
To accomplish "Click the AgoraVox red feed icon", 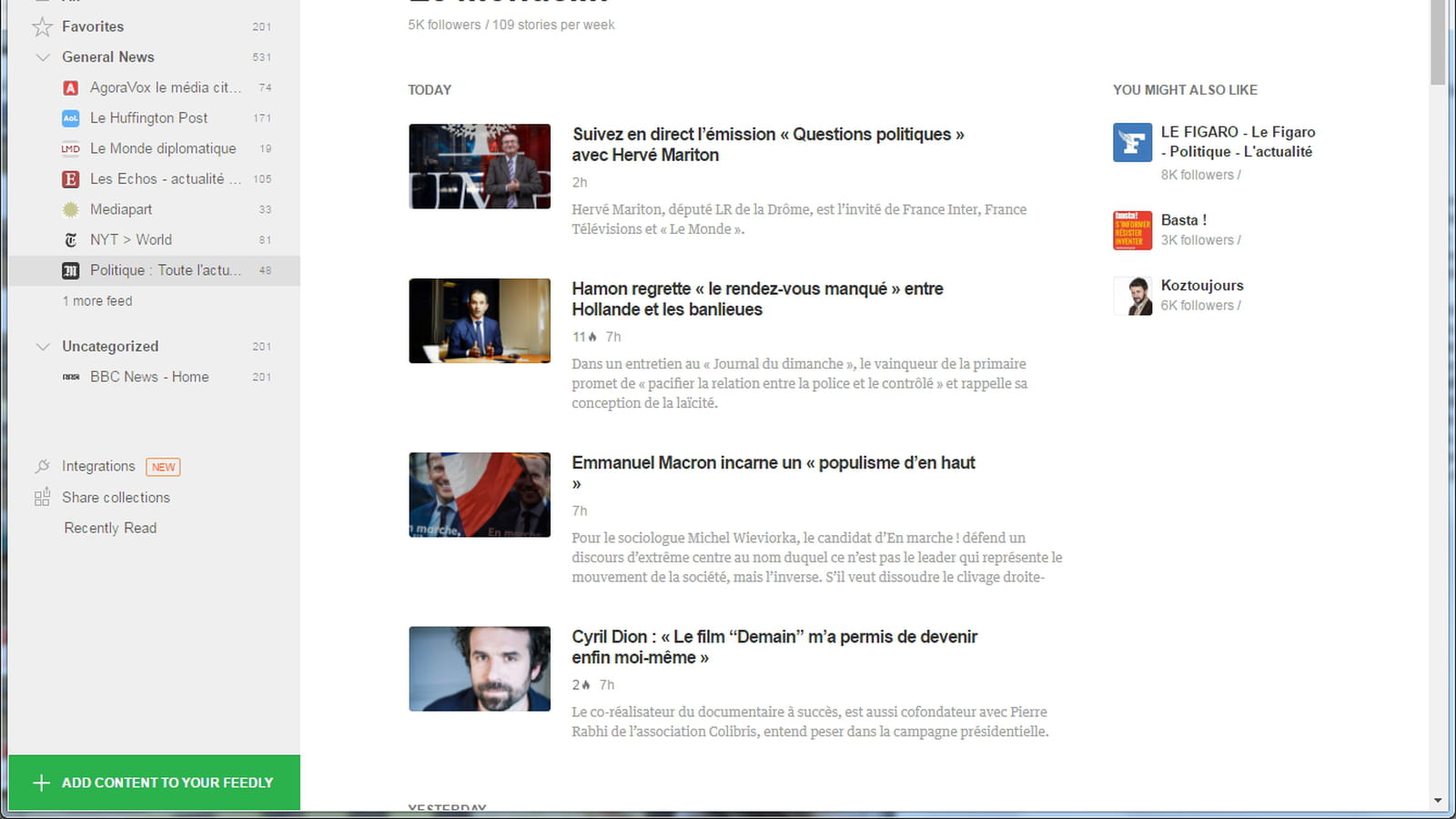I will 70,87.
